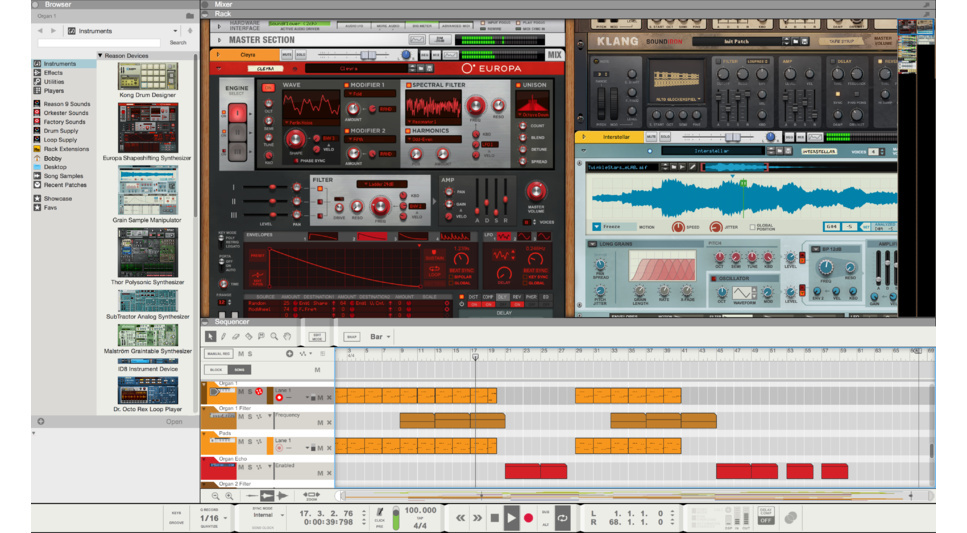This screenshot has height=533, width=967.
Task: Unfold the Master Section device
Action: 219,40
